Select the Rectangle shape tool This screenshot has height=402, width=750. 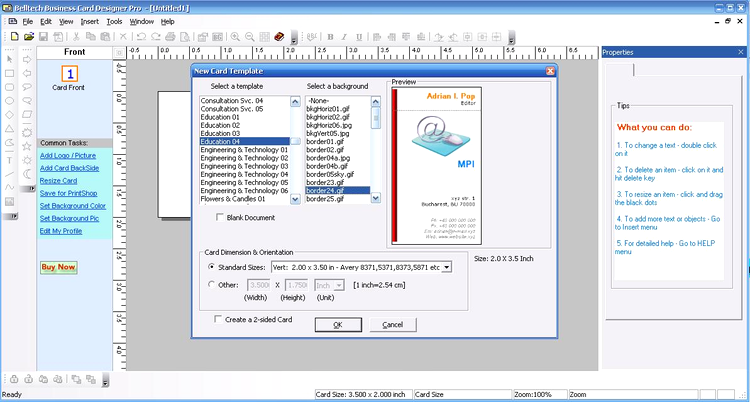click(x=9, y=73)
